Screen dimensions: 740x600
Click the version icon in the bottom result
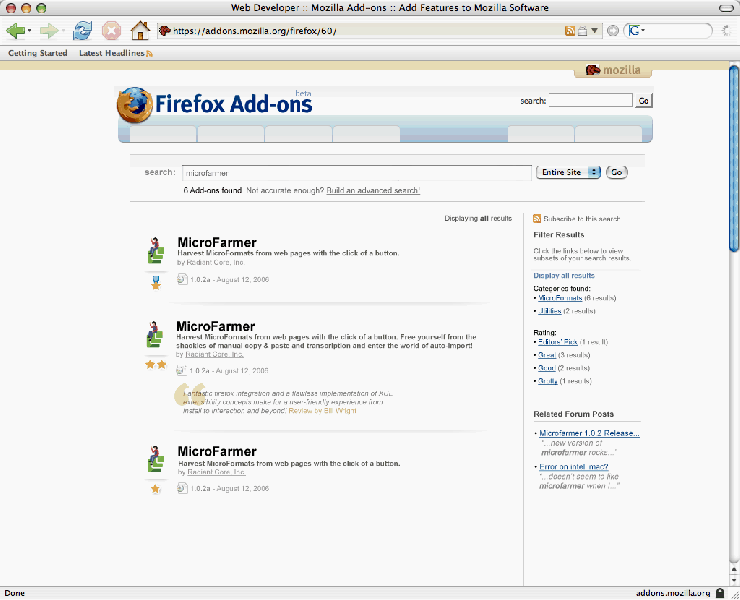pos(182,488)
